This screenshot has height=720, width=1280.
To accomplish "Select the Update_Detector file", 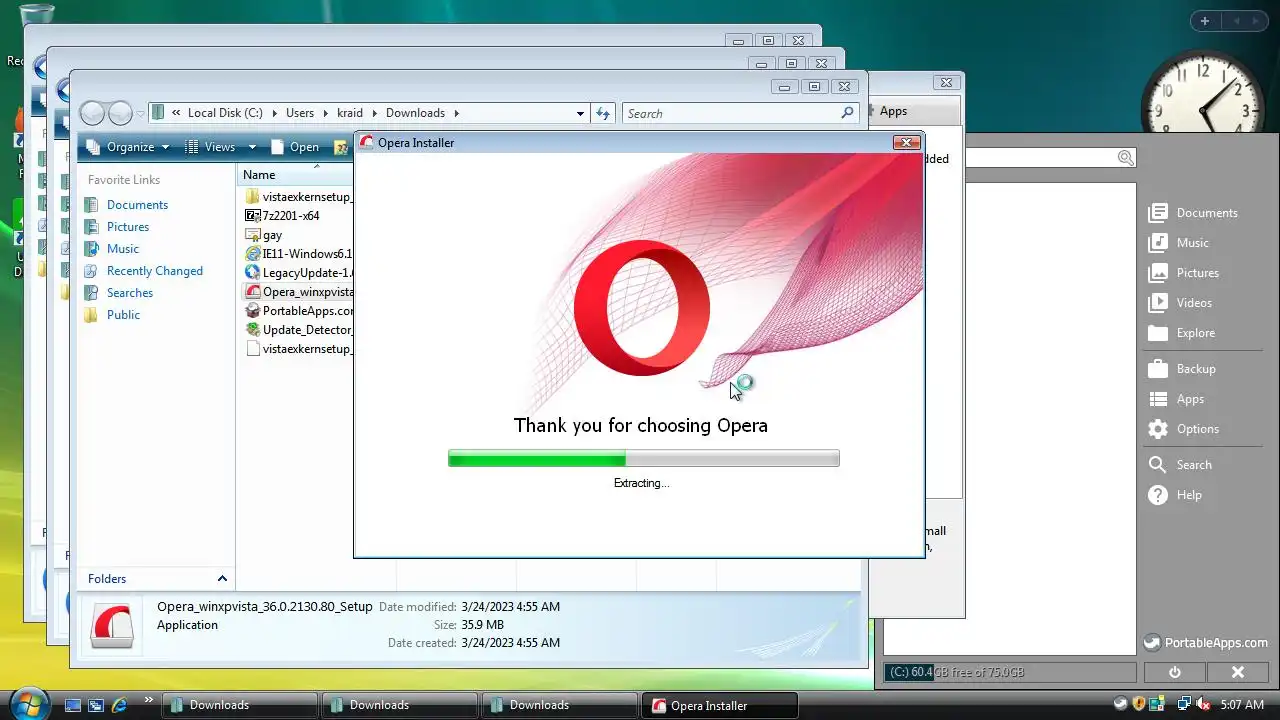I will [298, 330].
